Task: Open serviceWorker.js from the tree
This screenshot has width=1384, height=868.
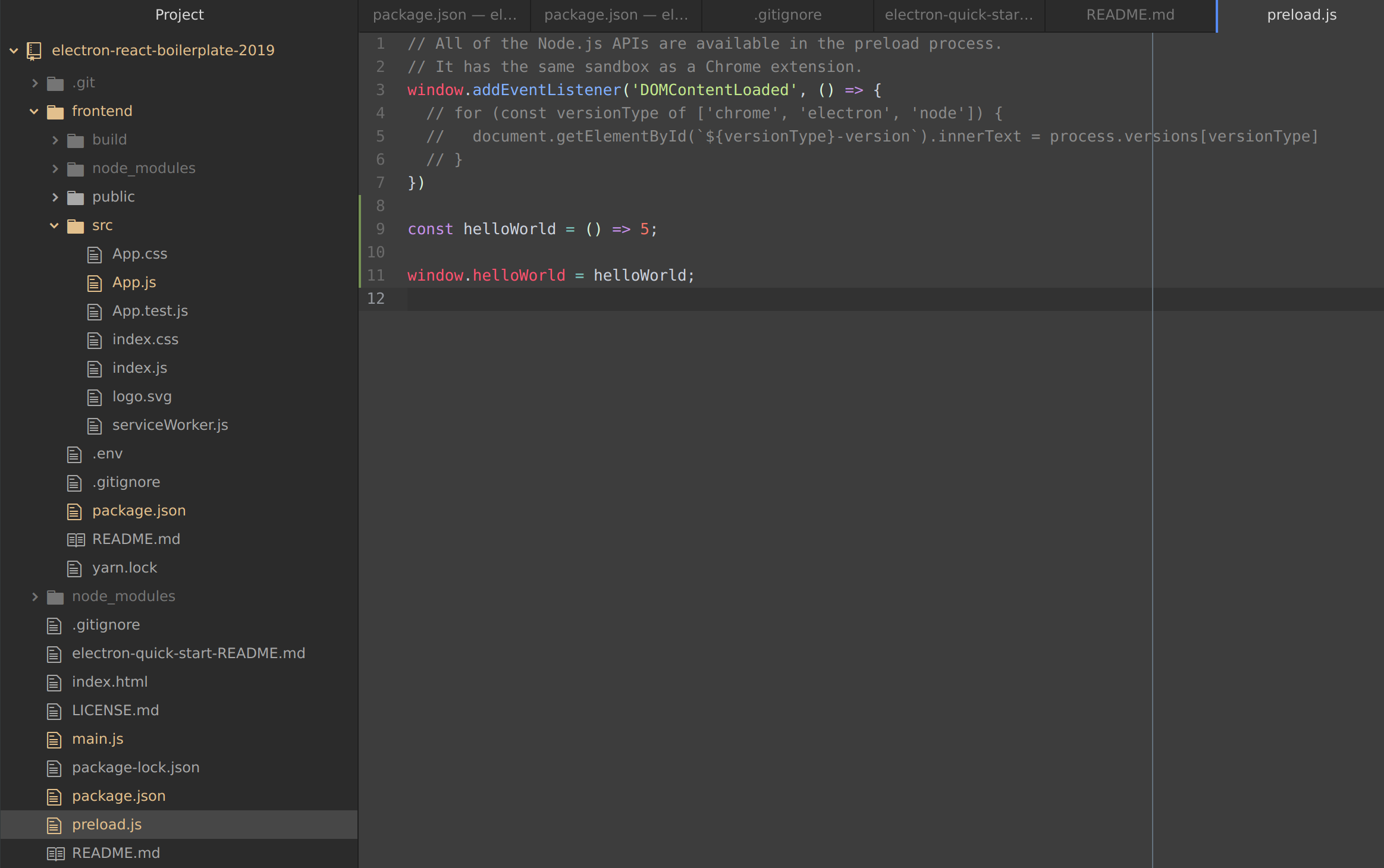Action: coord(170,425)
